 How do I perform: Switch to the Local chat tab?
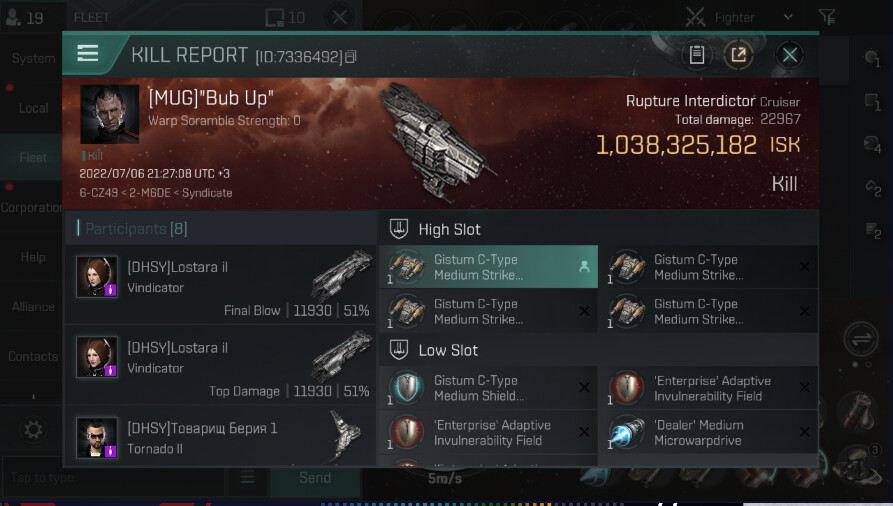pos(32,108)
